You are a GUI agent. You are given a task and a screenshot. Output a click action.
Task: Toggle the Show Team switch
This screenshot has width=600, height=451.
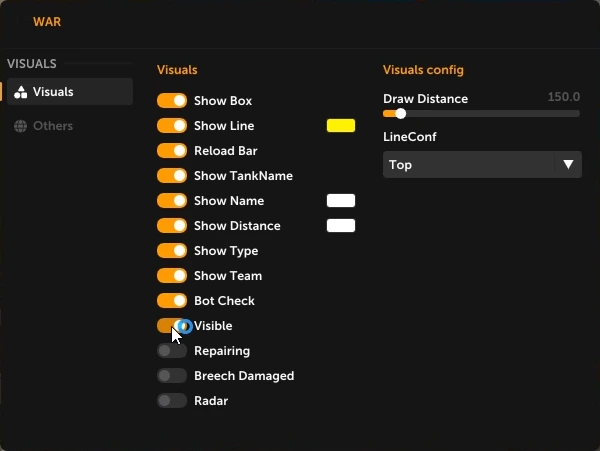pyautogui.click(x=172, y=275)
